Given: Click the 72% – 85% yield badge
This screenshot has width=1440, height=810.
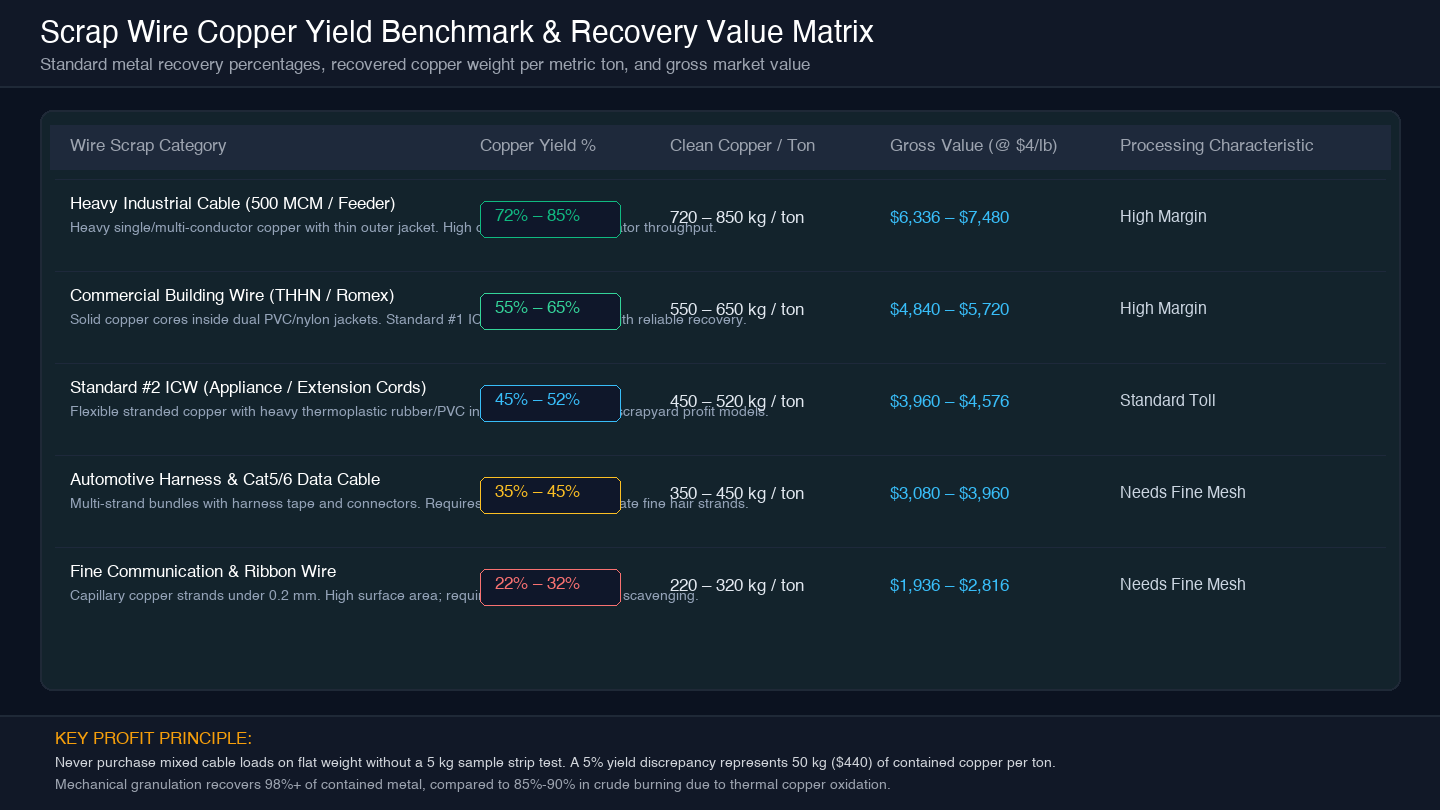Looking at the screenshot, I should point(550,220).
